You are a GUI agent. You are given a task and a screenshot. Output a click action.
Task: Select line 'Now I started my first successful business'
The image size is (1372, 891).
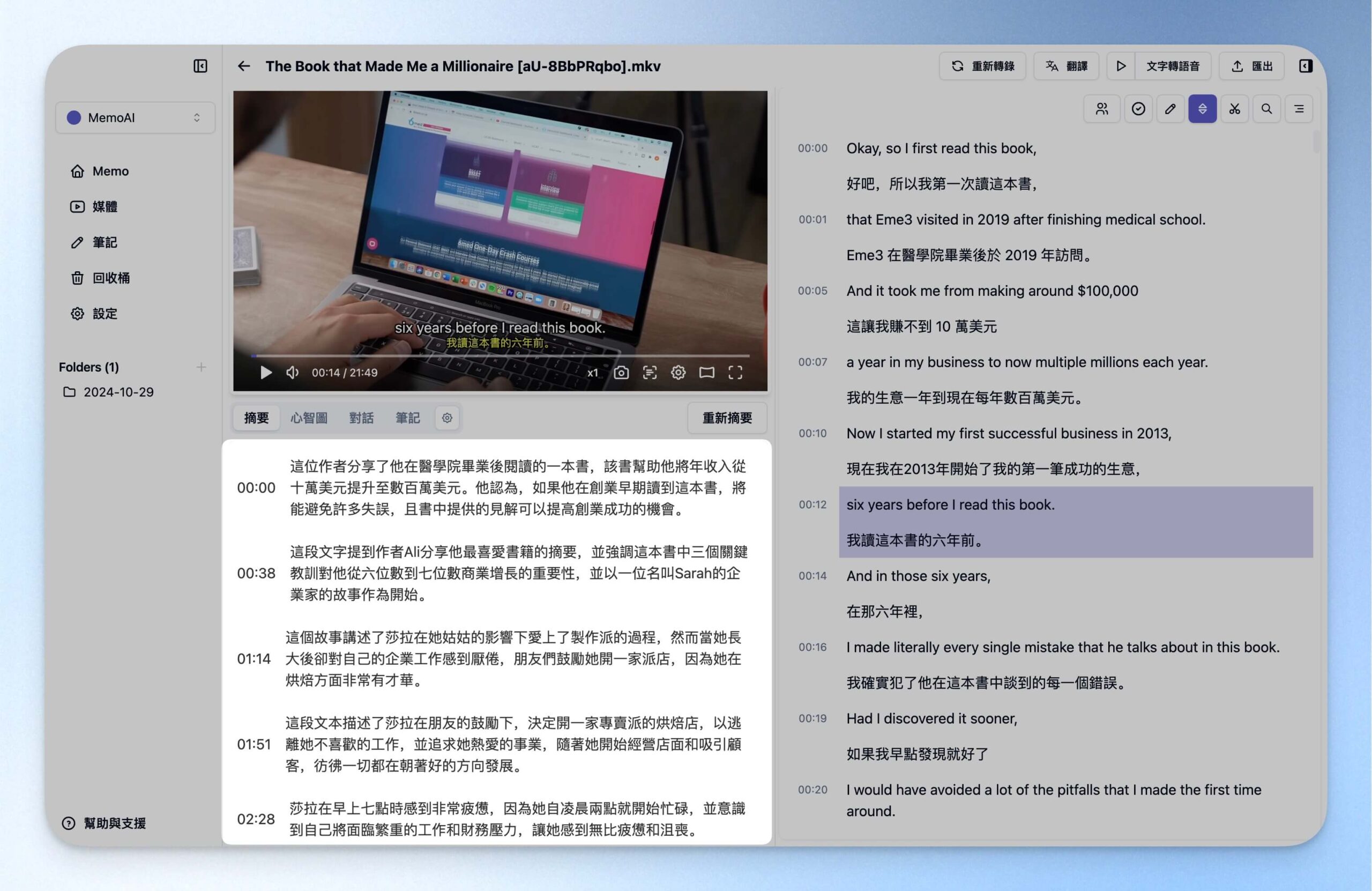click(x=1009, y=434)
